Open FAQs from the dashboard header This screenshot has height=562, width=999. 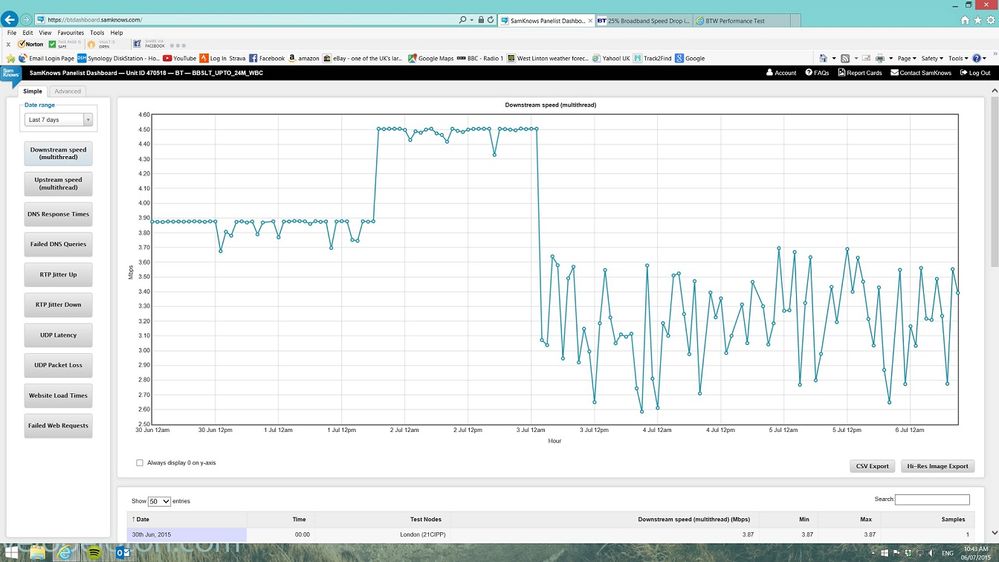[x=817, y=73]
